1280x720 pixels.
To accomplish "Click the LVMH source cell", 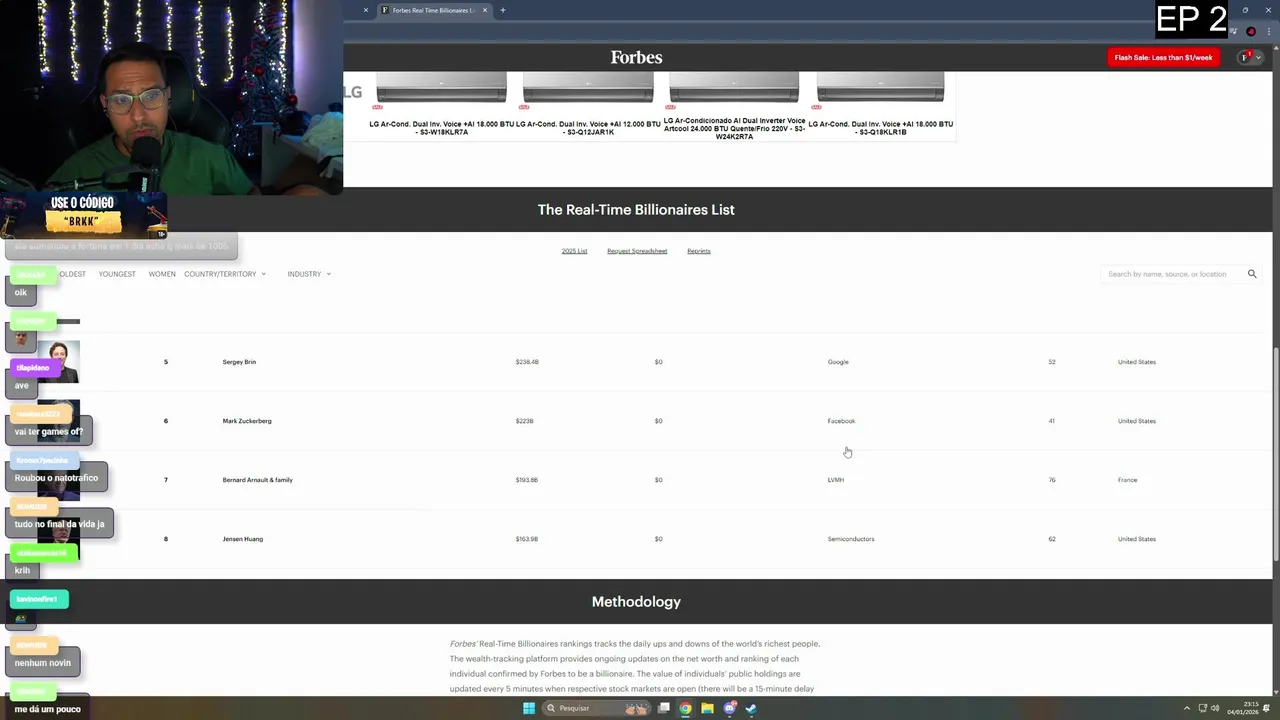I will tap(836, 480).
